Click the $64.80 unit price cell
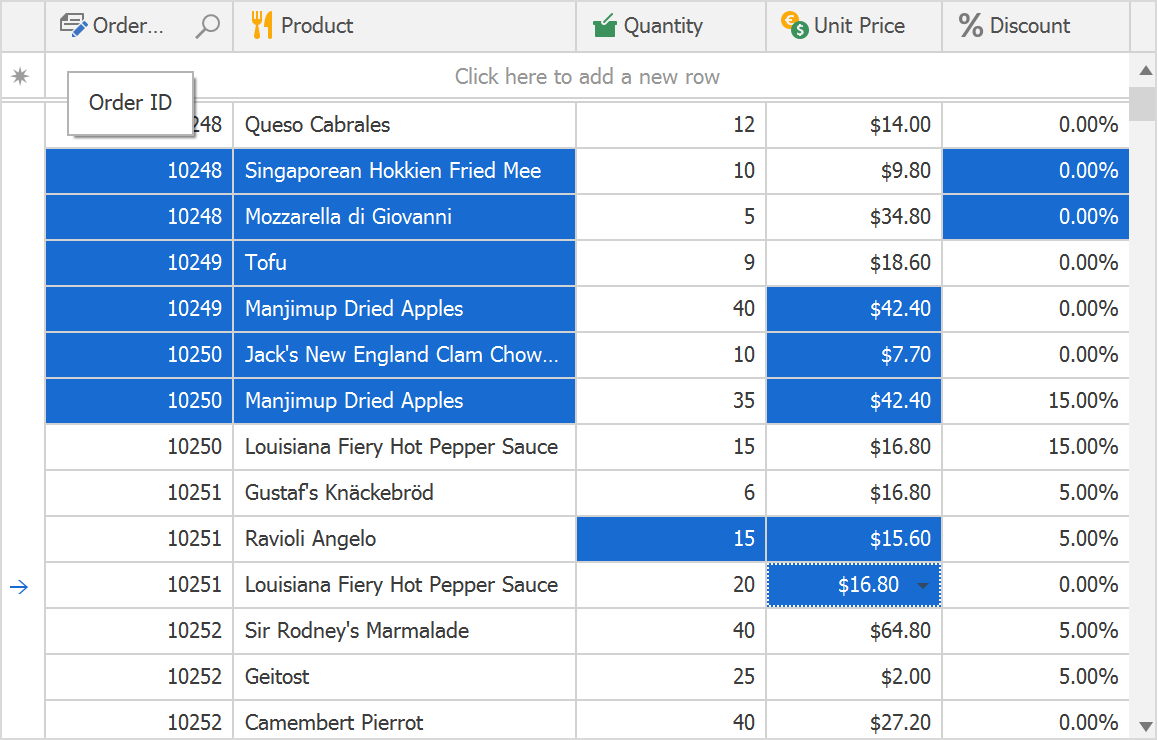Image resolution: width=1158 pixels, height=740 pixels. pyautogui.click(x=900, y=631)
